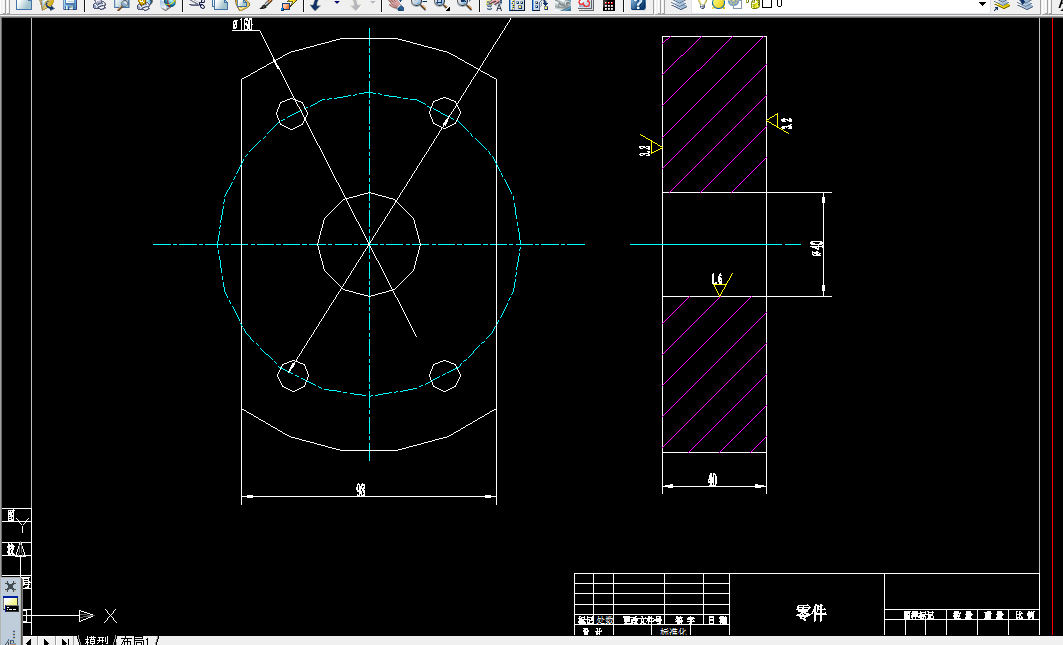Viewport: 1063px width, 645px height.
Task: Expand the Redo history dropdown arrow
Action: point(372,3)
